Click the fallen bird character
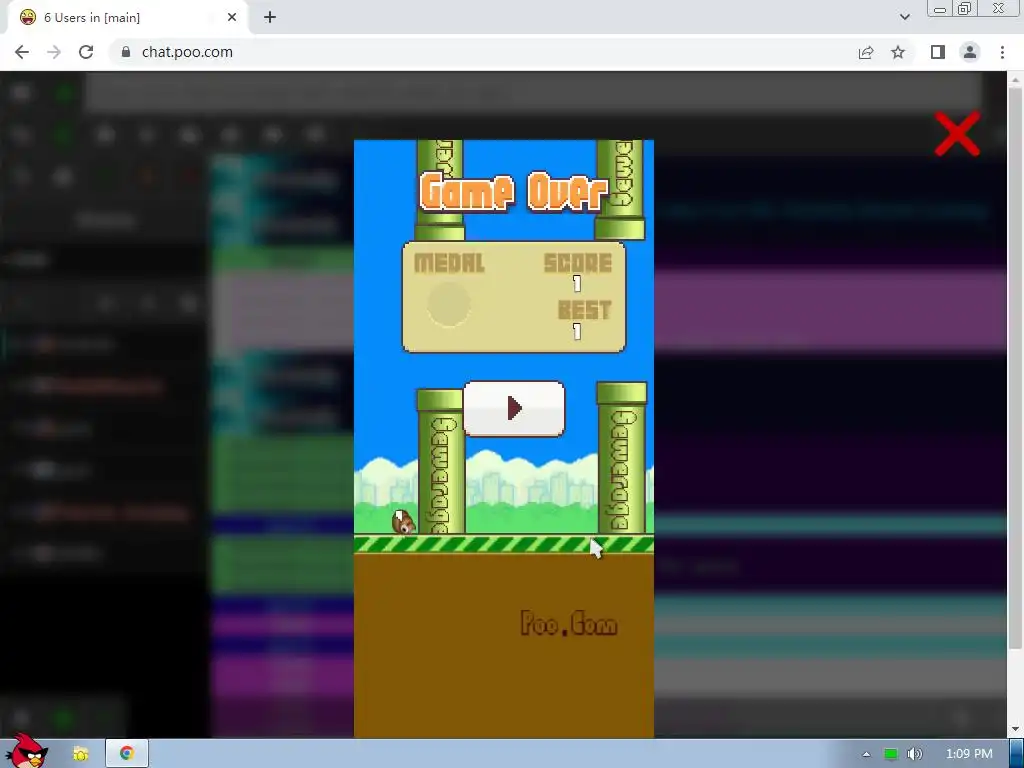 (404, 522)
